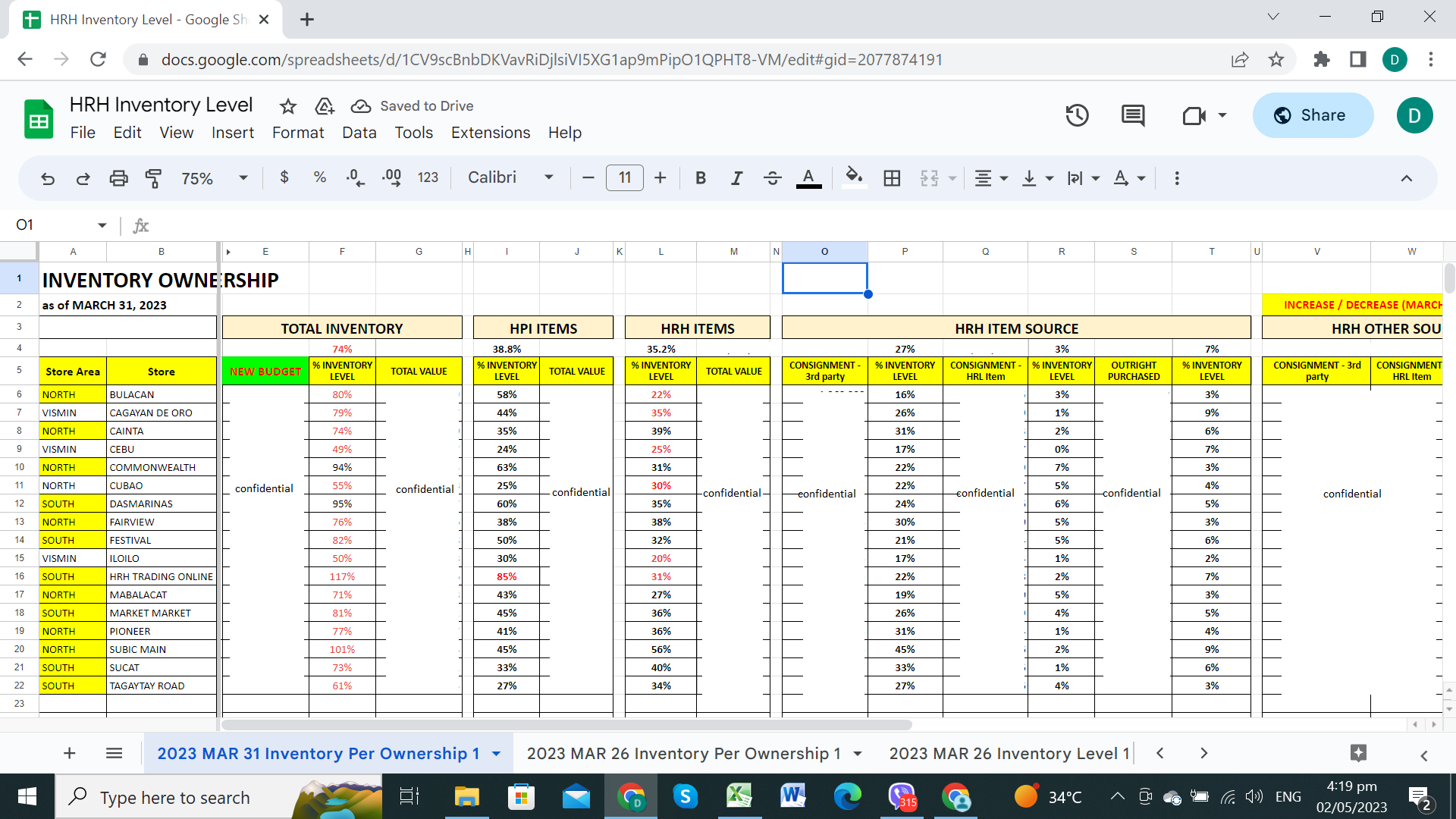Star this HRH Inventory Level document
Image resolution: width=1456 pixels, height=819 pixels.
(287, 106)
